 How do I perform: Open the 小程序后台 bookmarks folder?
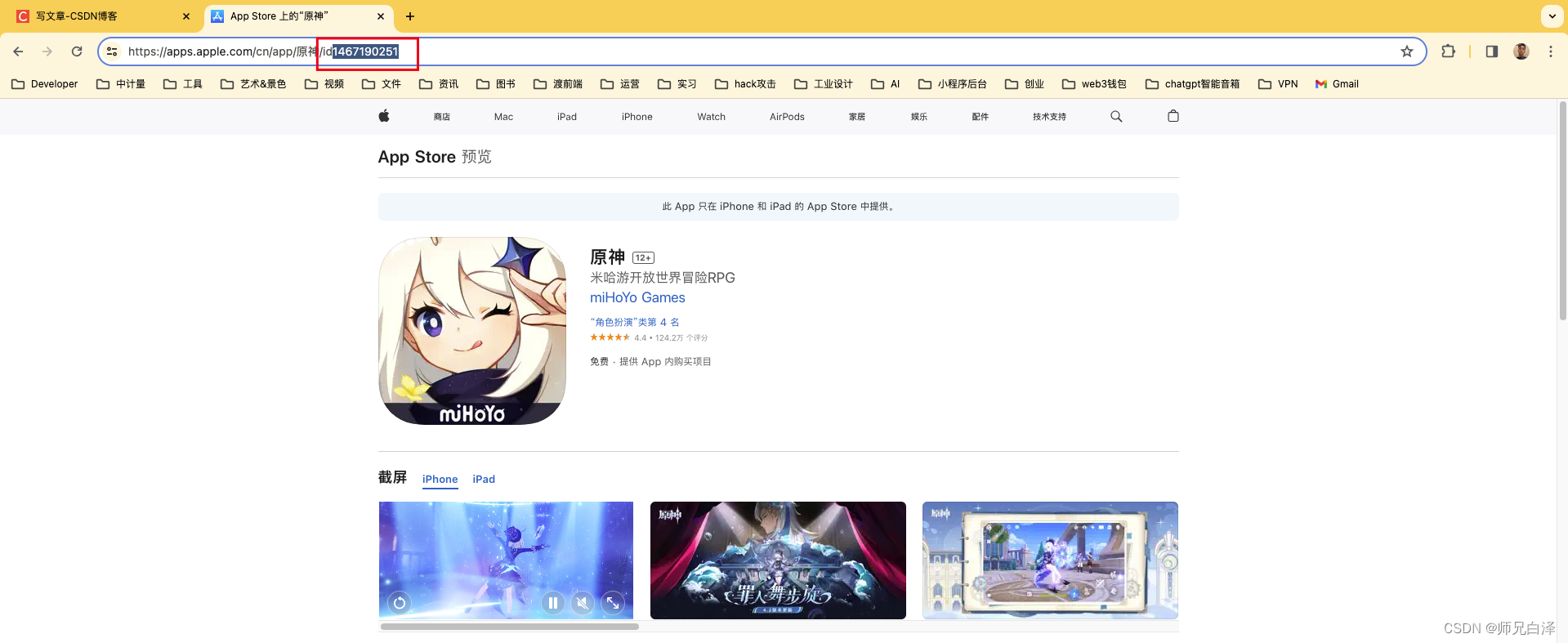[953, 84]
